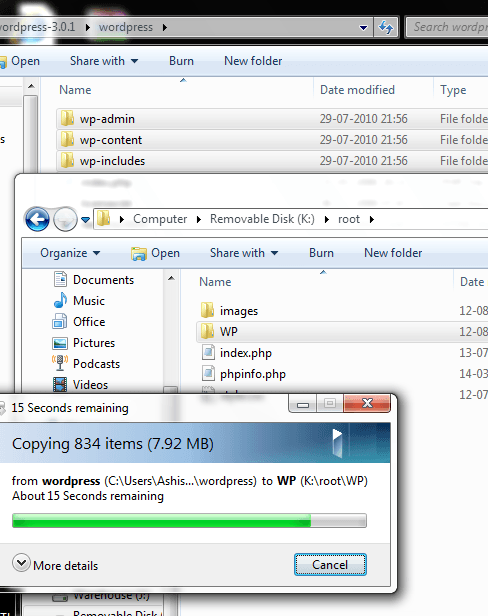The width and height of the screenshot is (488, 616).
Task: Minimize the copy progress dialog
Action: point(303,404)
